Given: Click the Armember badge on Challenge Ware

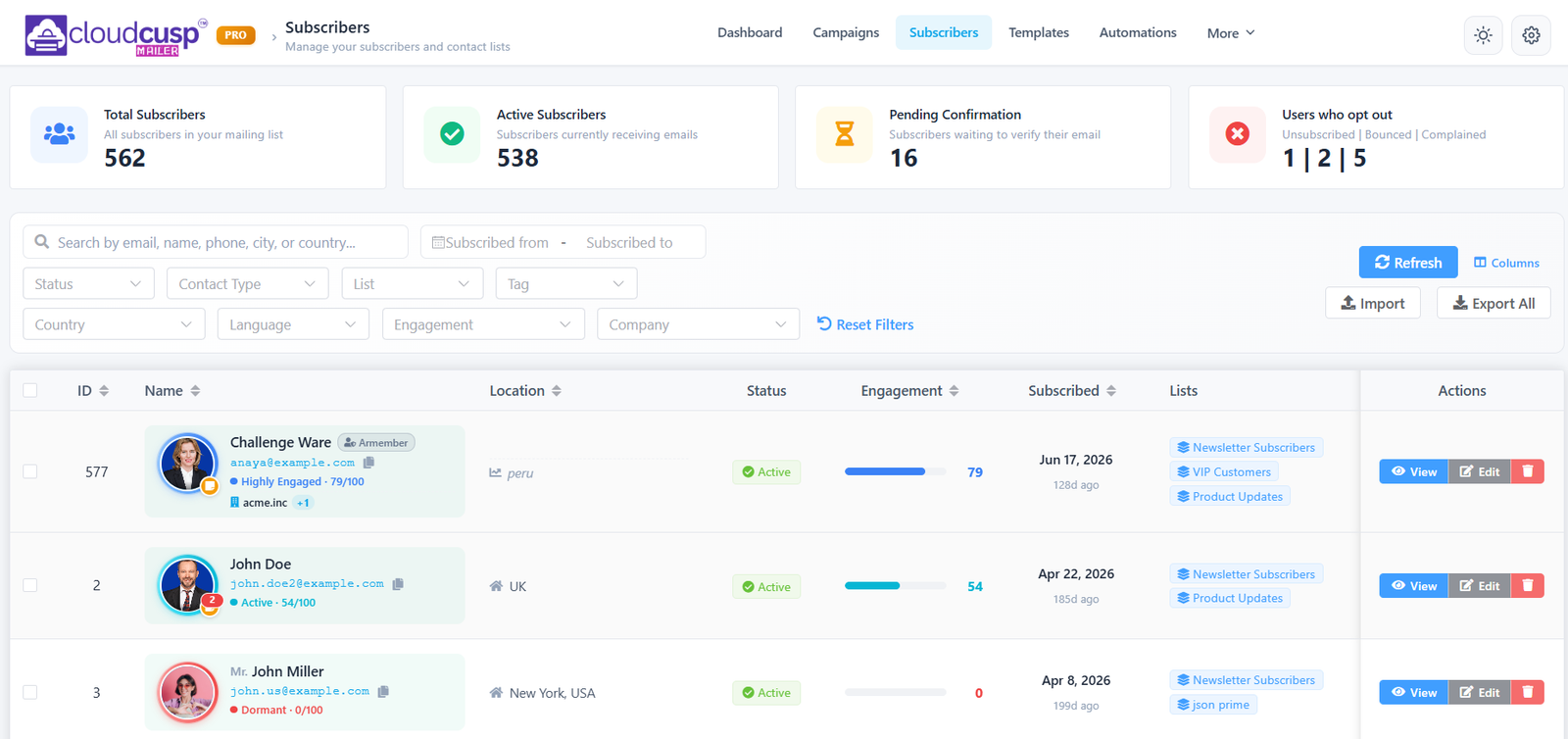Looking at the screenshot, I should tap(376, 442).
